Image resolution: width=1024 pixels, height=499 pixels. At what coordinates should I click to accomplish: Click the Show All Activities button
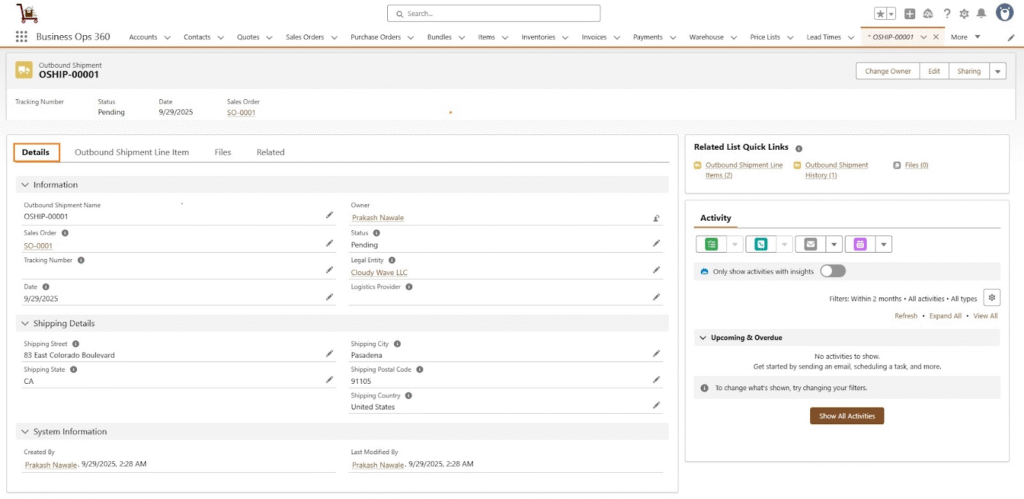pyautogui.click(x=846, y=416)
